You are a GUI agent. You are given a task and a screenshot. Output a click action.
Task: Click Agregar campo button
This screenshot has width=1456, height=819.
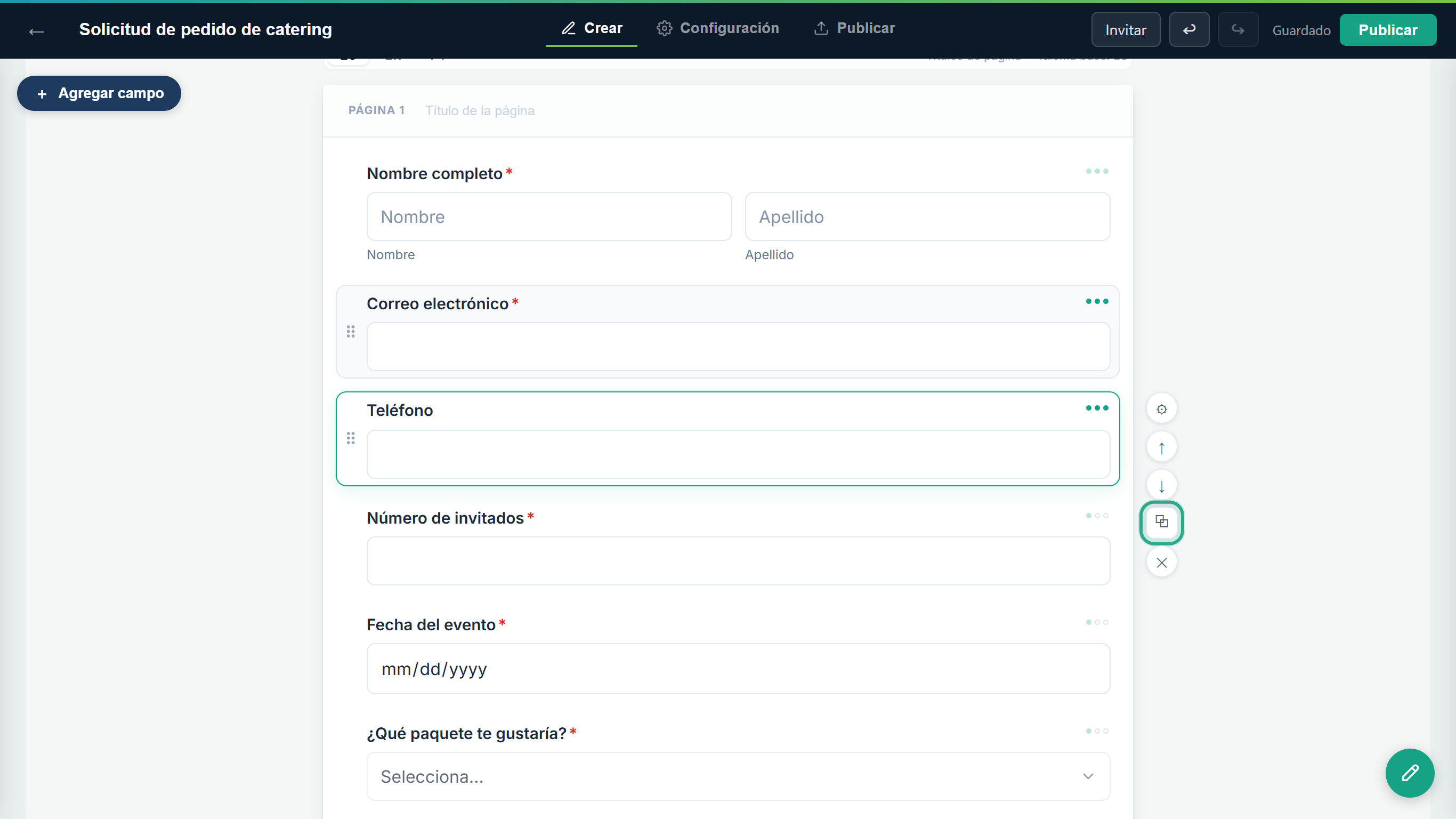(99, 93)
